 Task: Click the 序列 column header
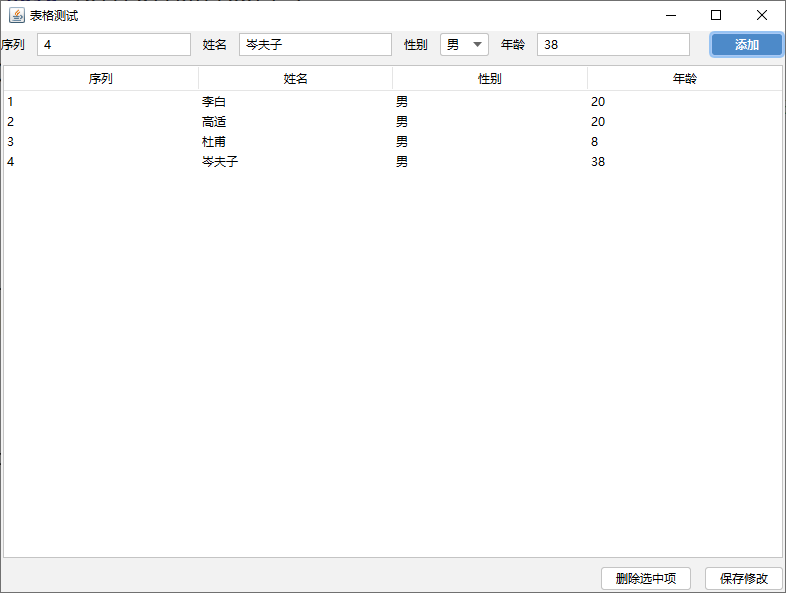pyautogui.click(x=101, y=78)
